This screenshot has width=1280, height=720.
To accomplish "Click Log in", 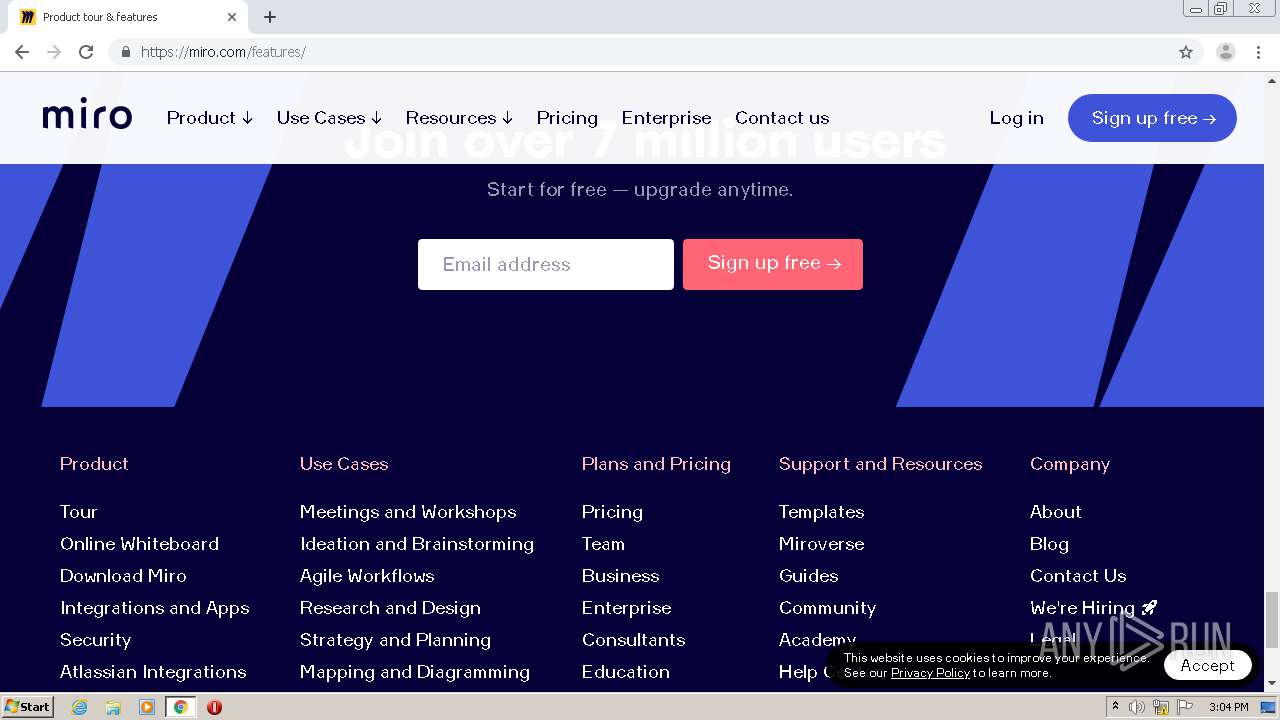I will coord(1016,118).
